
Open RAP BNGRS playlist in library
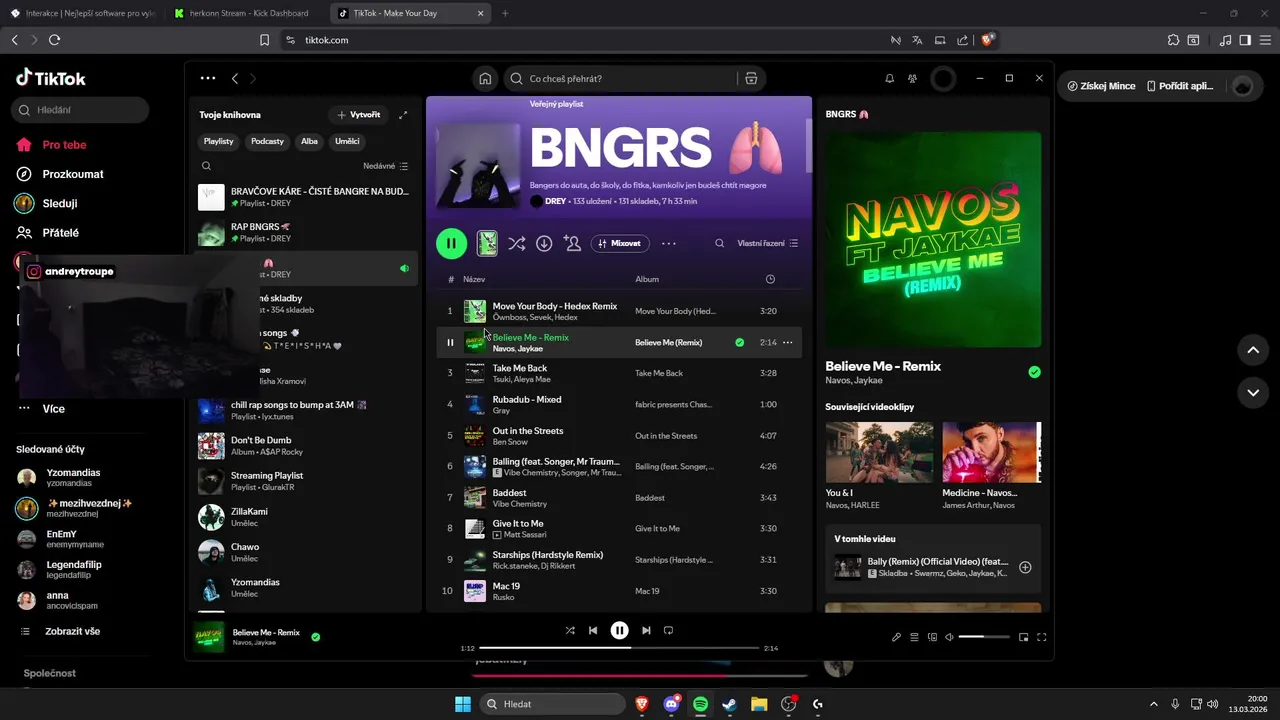[305, 233]
